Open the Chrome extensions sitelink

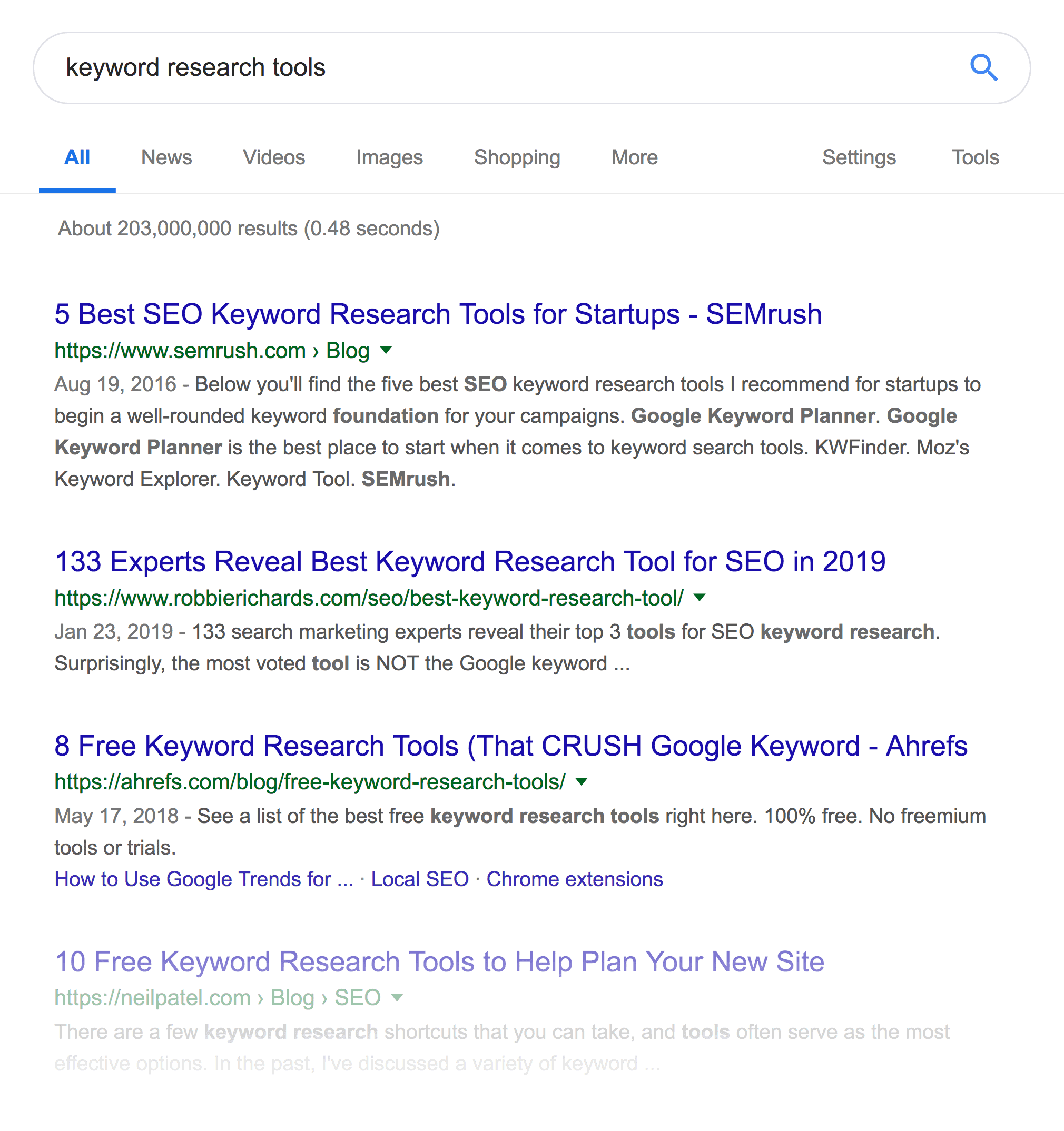[575, 879]
